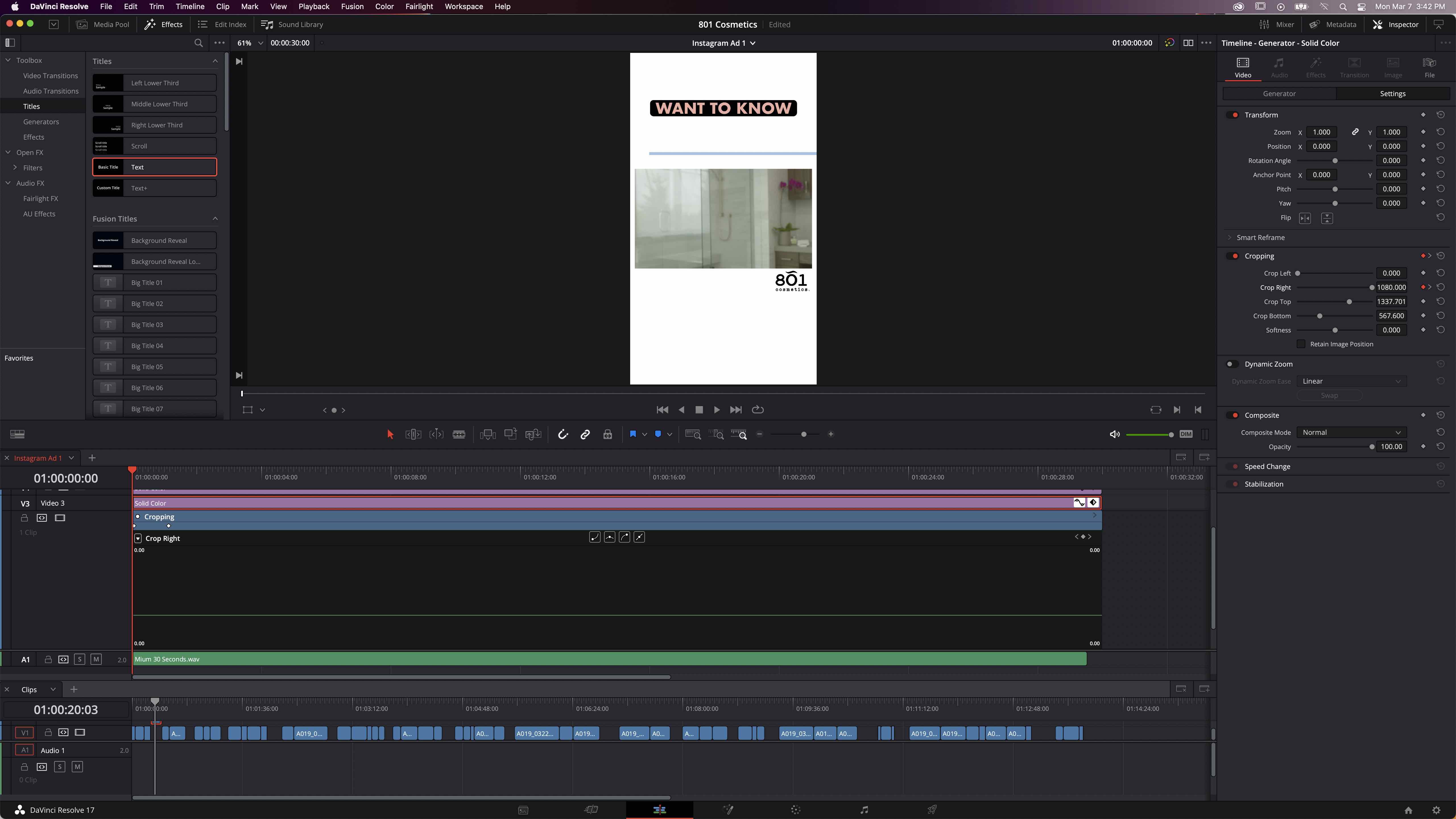Open the Edit Index panel
This screenshot has width=1456, height=819.
(x=222, y=24)
